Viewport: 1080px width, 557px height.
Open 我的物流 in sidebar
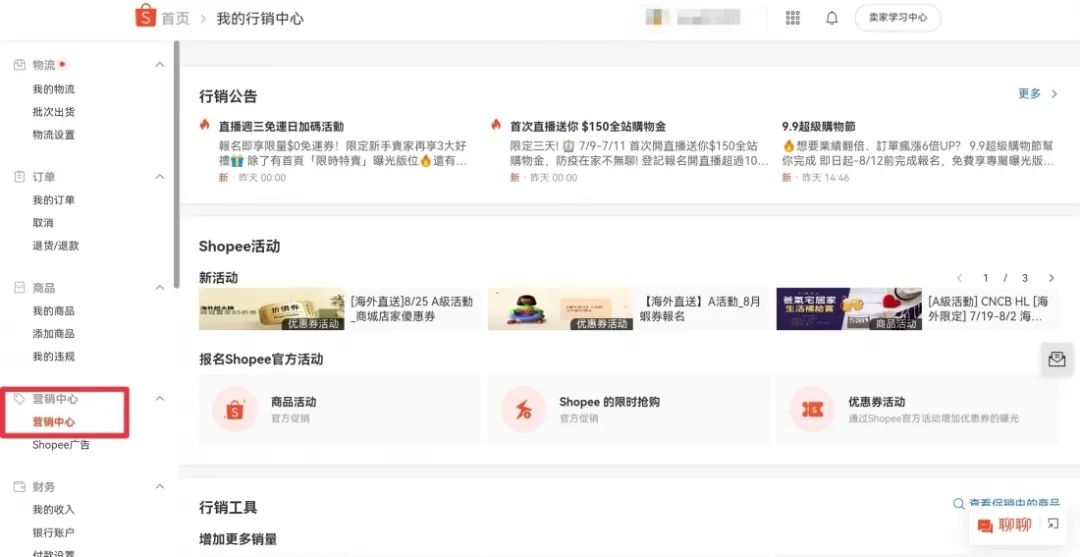[54, 90]
